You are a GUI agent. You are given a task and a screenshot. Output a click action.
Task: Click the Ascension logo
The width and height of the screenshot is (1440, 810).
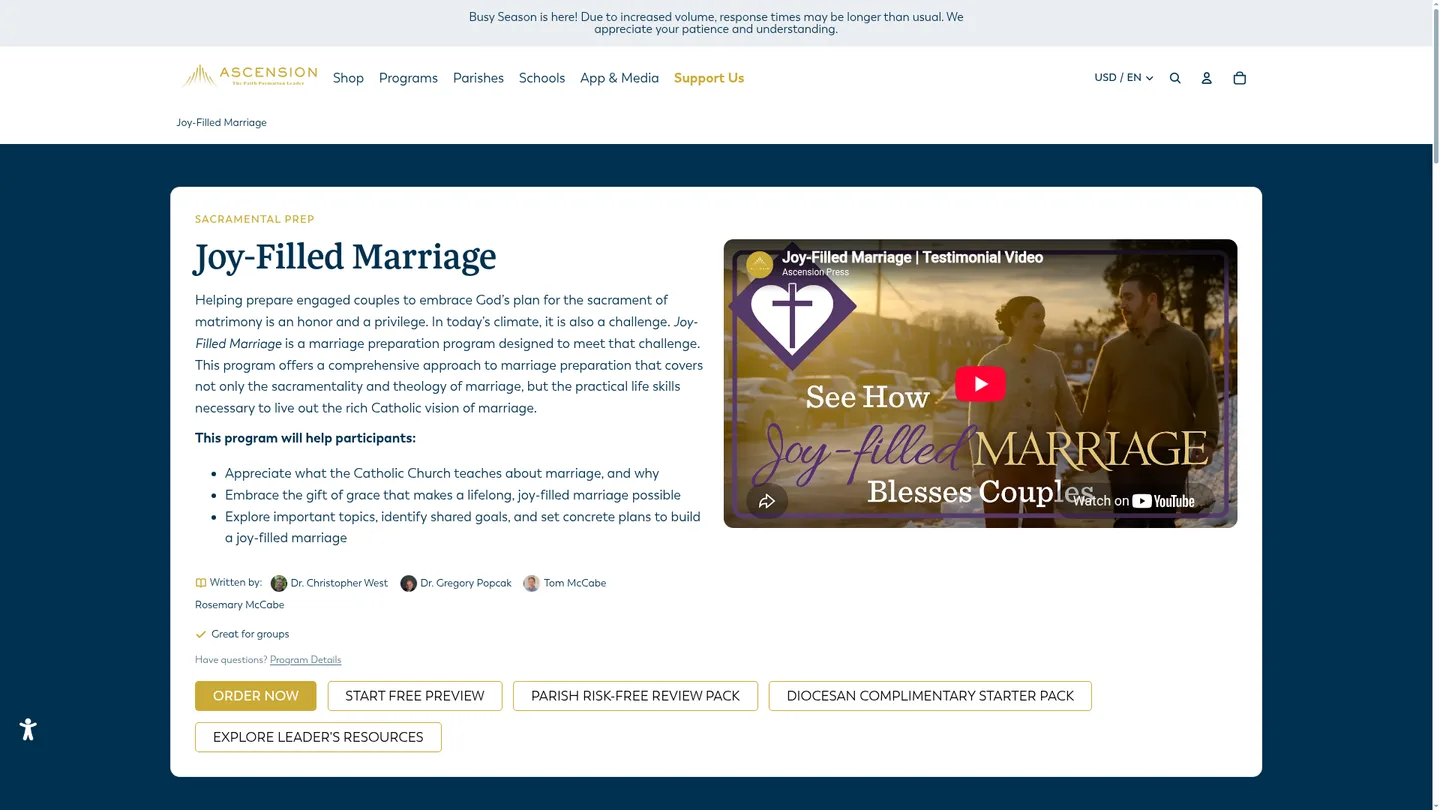click(x=249, y=76)
